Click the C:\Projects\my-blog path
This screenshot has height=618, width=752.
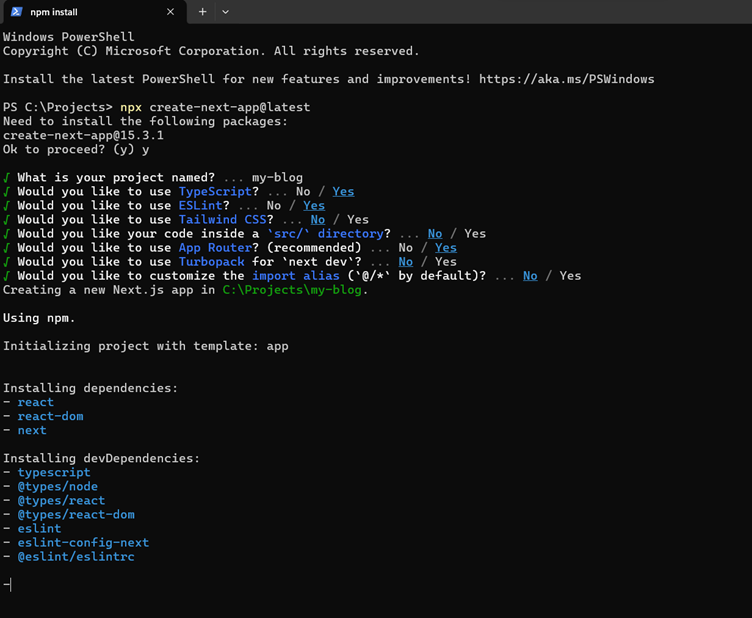(x=295, y=290)
